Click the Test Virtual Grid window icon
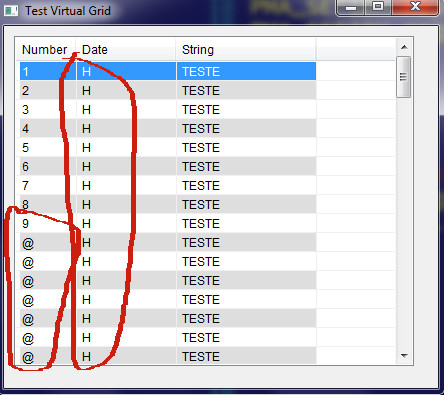Viewport: 444px width, 395px height. pos(11,11)
